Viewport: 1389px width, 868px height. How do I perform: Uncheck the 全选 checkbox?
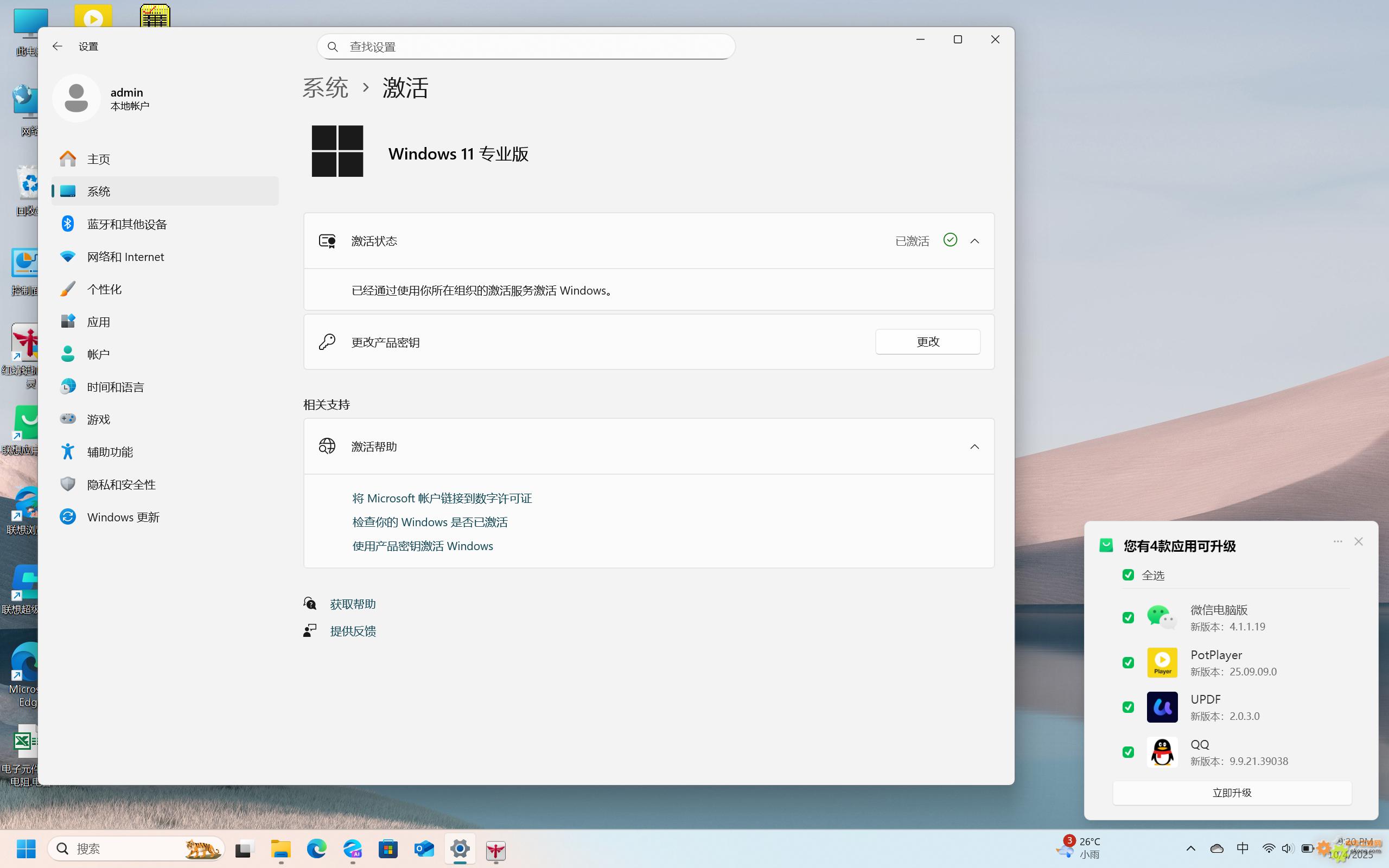(x=1128, y=575)
